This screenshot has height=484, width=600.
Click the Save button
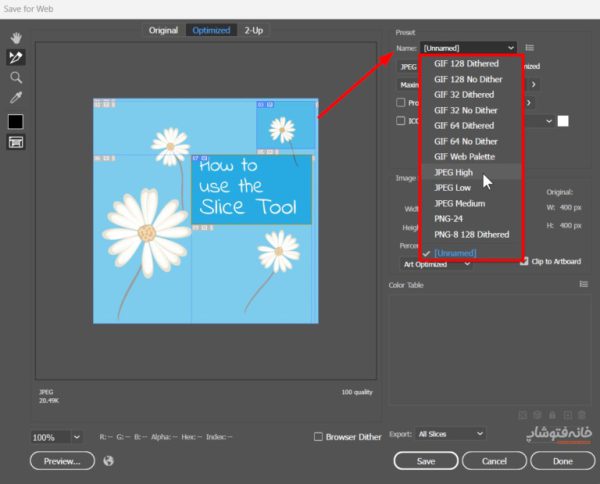point(426,461)
